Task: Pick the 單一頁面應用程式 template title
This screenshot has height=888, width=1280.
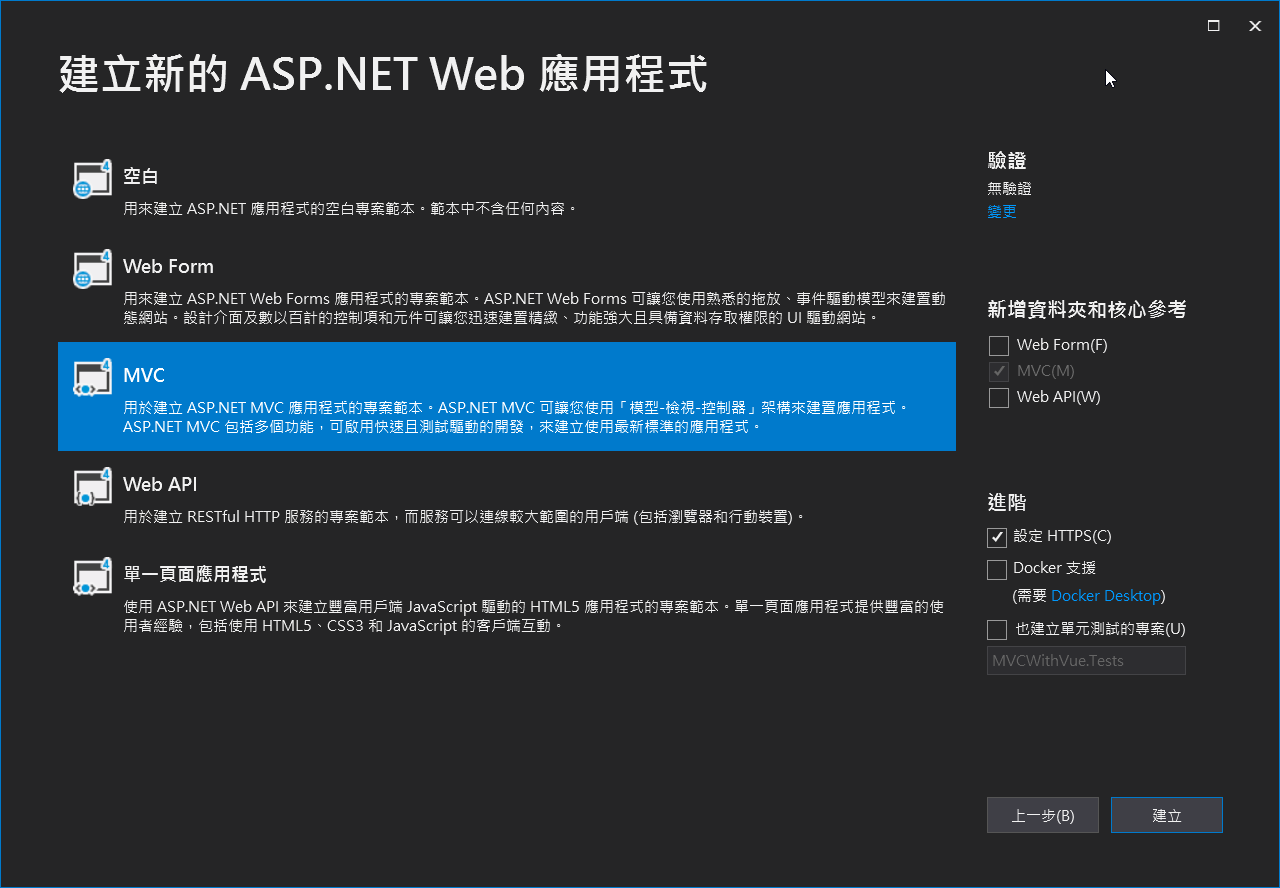Action: [194, 574]
